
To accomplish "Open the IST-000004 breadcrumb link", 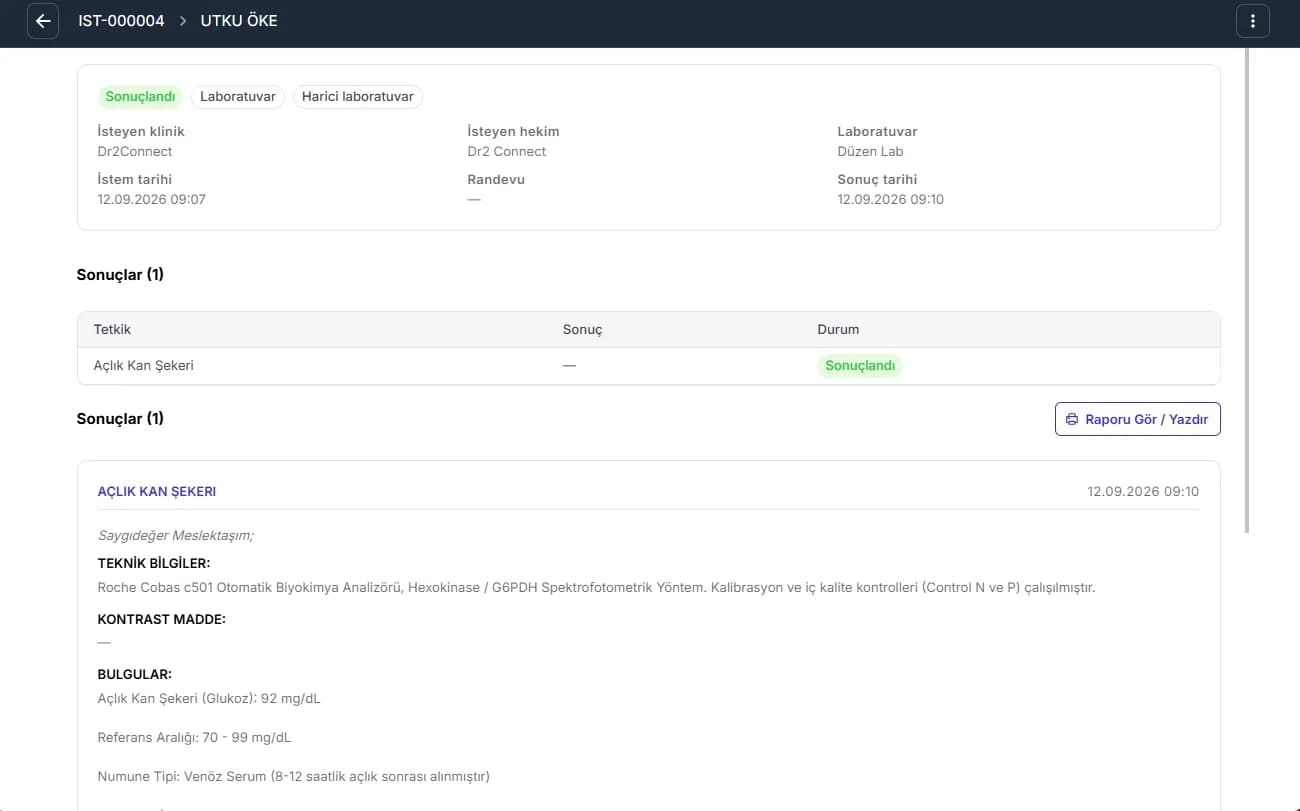I will 121,21.
